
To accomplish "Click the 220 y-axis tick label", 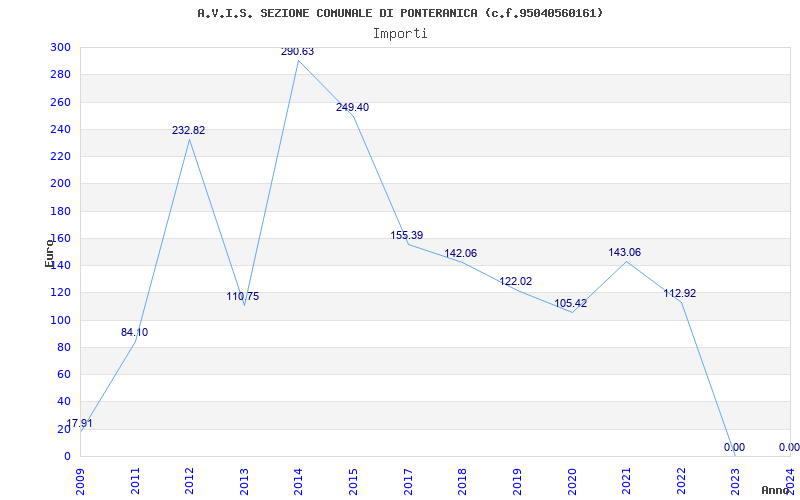I will click(60, 156).
